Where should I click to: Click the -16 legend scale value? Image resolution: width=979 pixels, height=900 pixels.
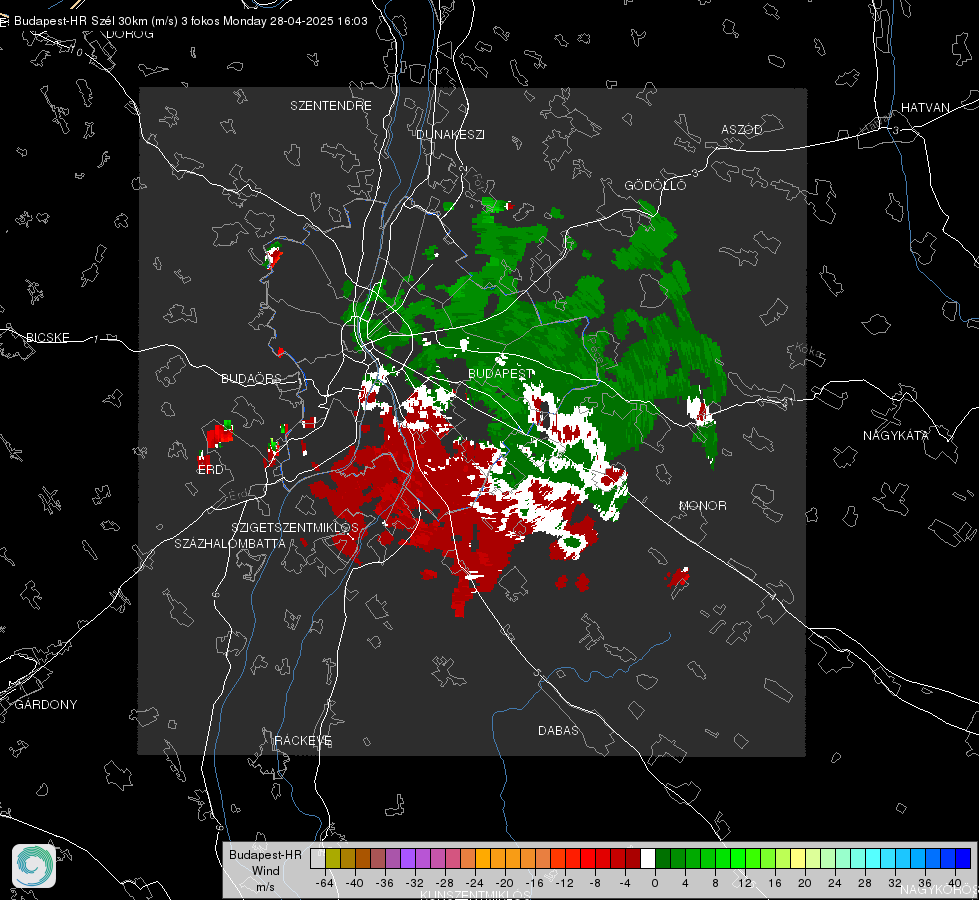(534, 883)
